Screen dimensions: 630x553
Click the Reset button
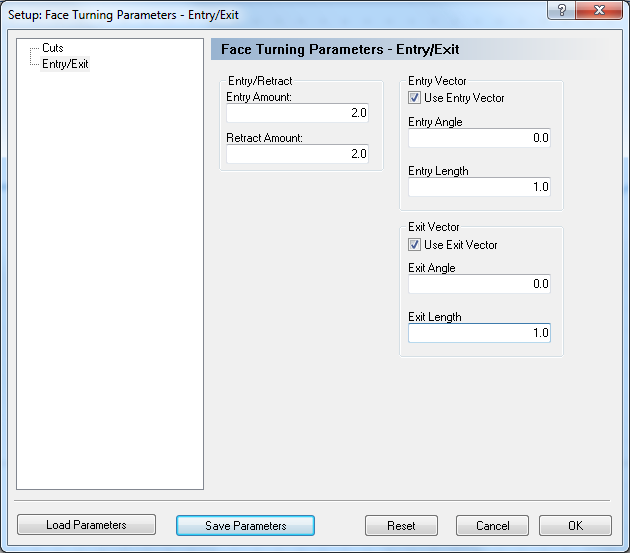point(401,526)
